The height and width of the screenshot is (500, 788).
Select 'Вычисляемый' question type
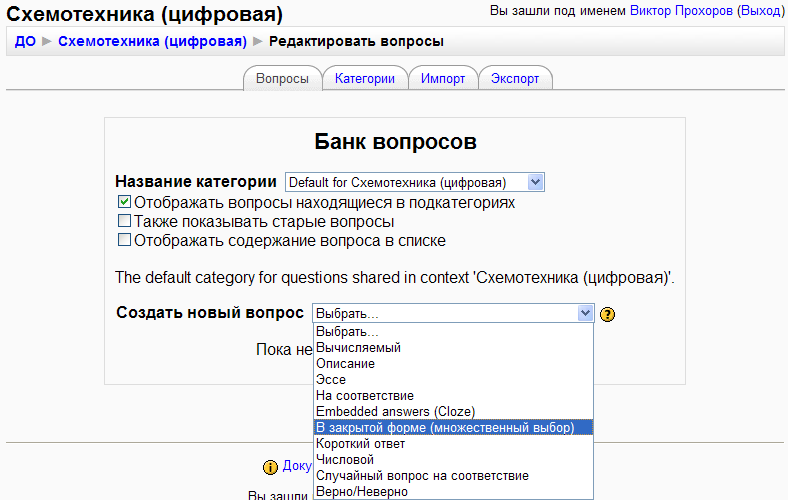coord(358,348)
